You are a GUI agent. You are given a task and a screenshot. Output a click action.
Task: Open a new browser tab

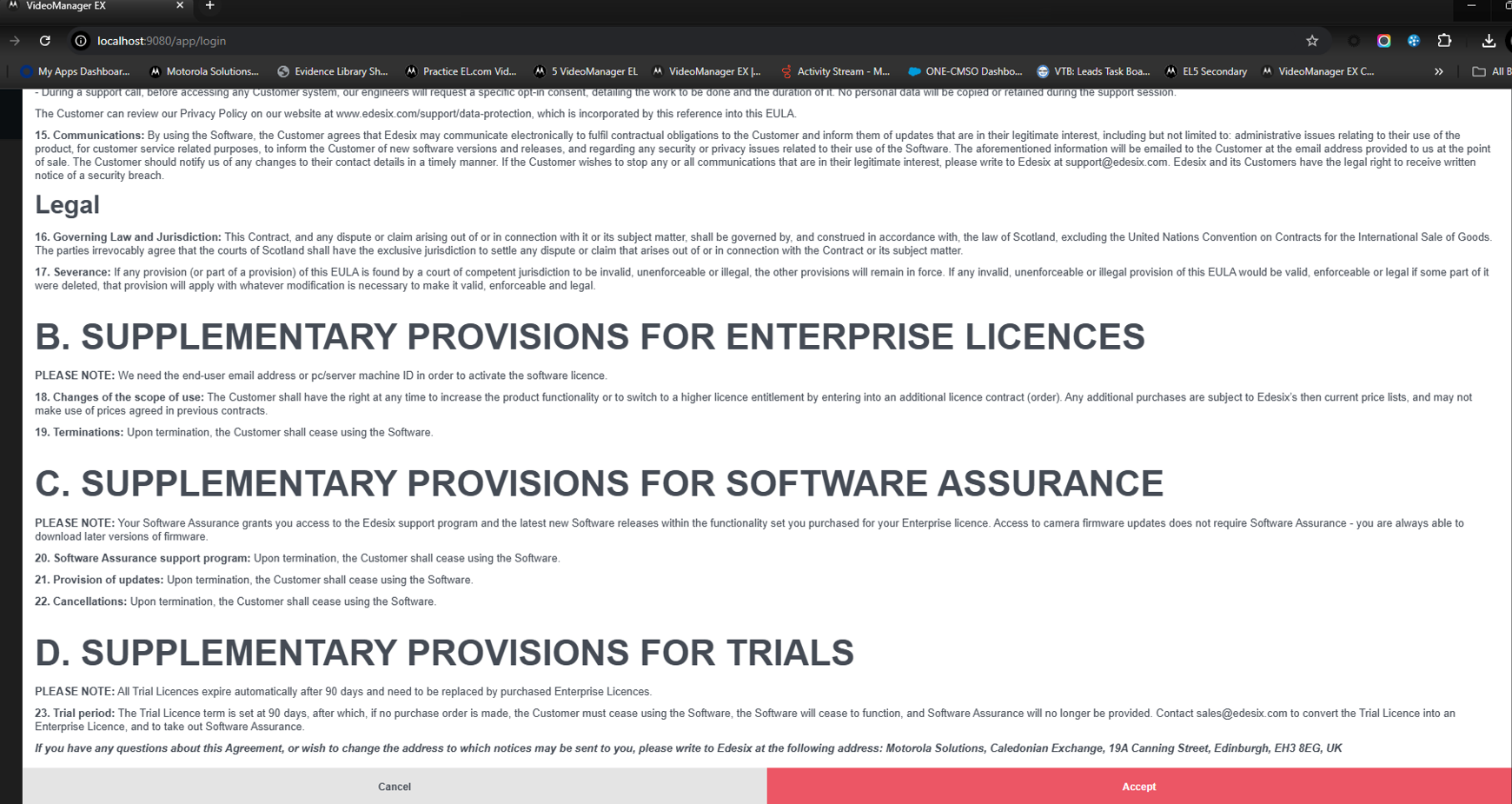pos(209,6)
